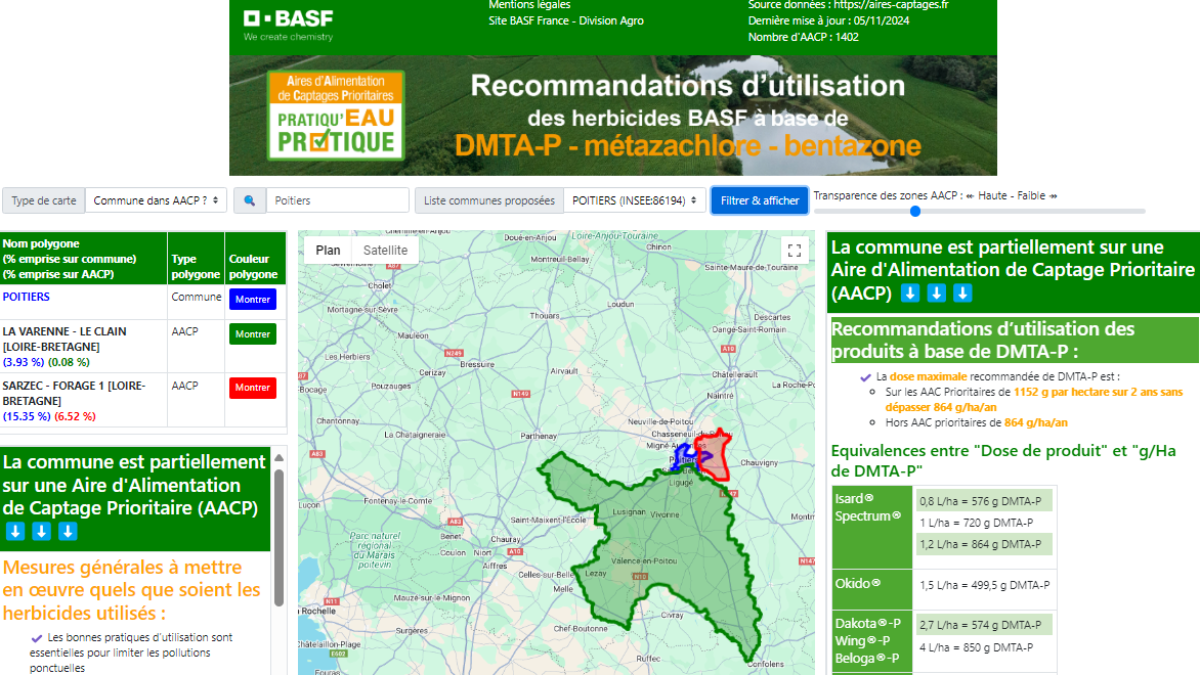Click the 'Dakota-P Wing-P Beloga-P' product cell
This screenshot has width=1200, height=675.
(871, 640)
